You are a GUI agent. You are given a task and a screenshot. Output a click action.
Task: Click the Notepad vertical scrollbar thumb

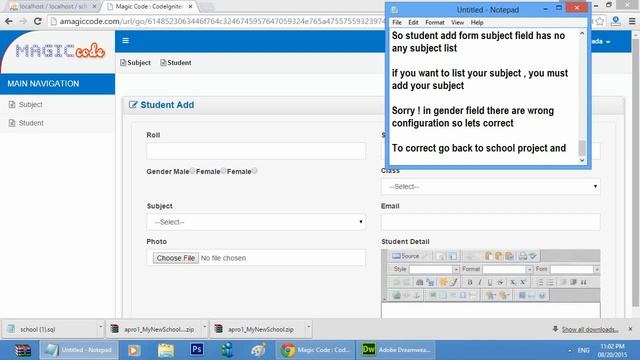582,148
